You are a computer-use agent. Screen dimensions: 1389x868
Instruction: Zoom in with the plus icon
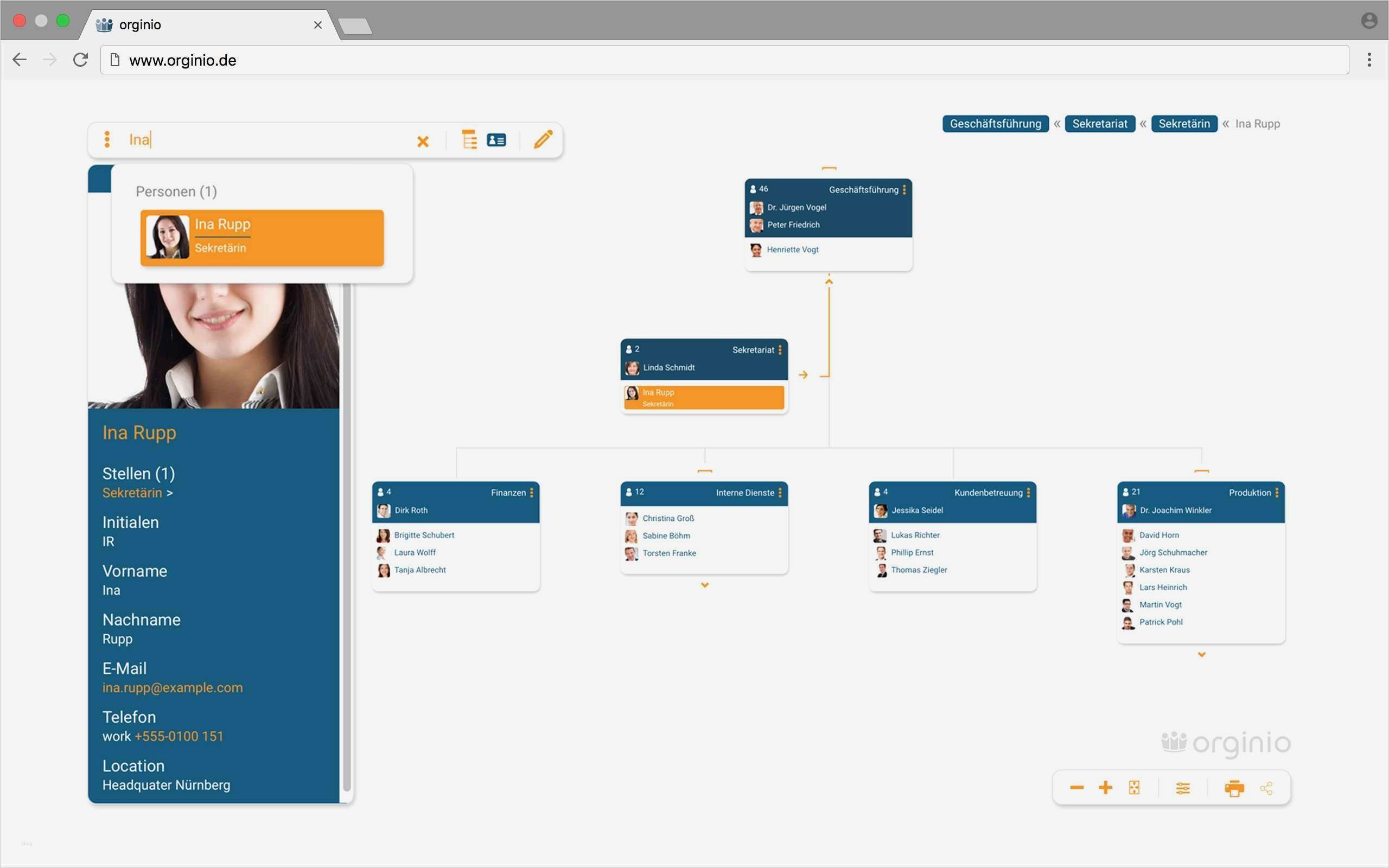[x=1105, y=788]
